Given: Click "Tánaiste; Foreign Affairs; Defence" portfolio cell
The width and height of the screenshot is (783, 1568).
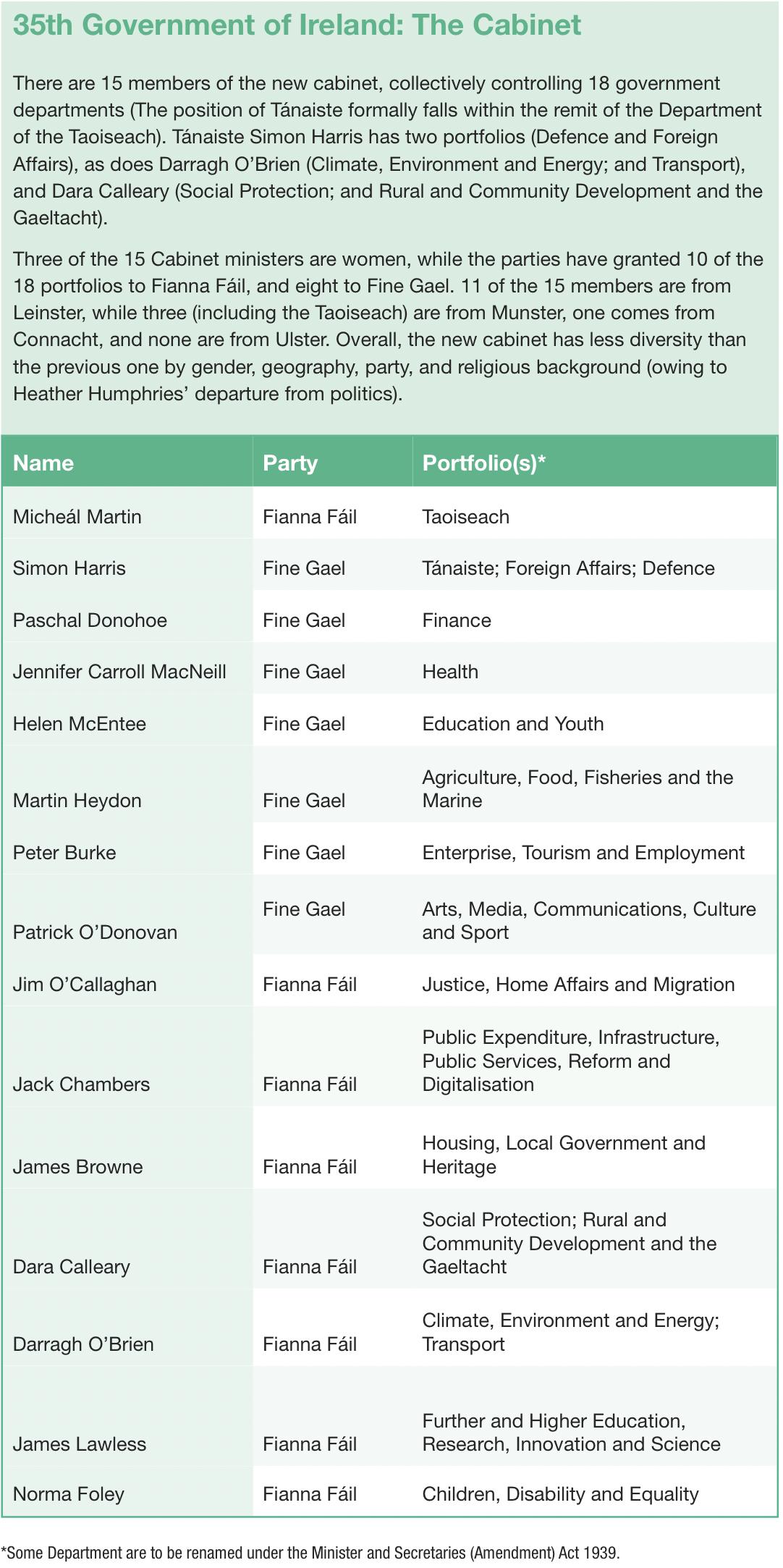Looking at the screenshot, I should pyautogui.click(x=568, y=568).
